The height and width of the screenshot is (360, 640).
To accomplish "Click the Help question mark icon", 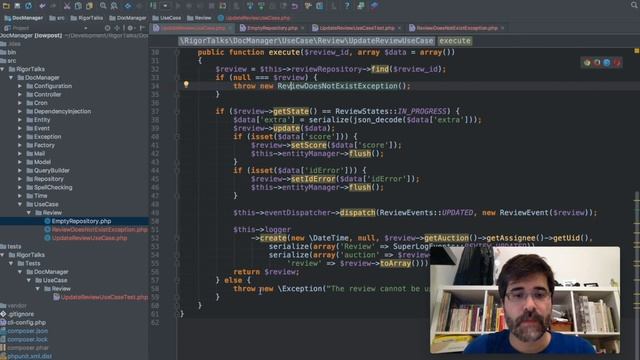I will click(x=347, y=6).
